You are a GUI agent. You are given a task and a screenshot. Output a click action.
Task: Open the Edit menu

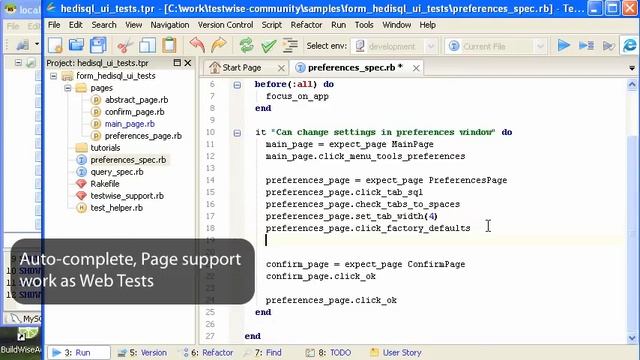click(x=76, y=25)
